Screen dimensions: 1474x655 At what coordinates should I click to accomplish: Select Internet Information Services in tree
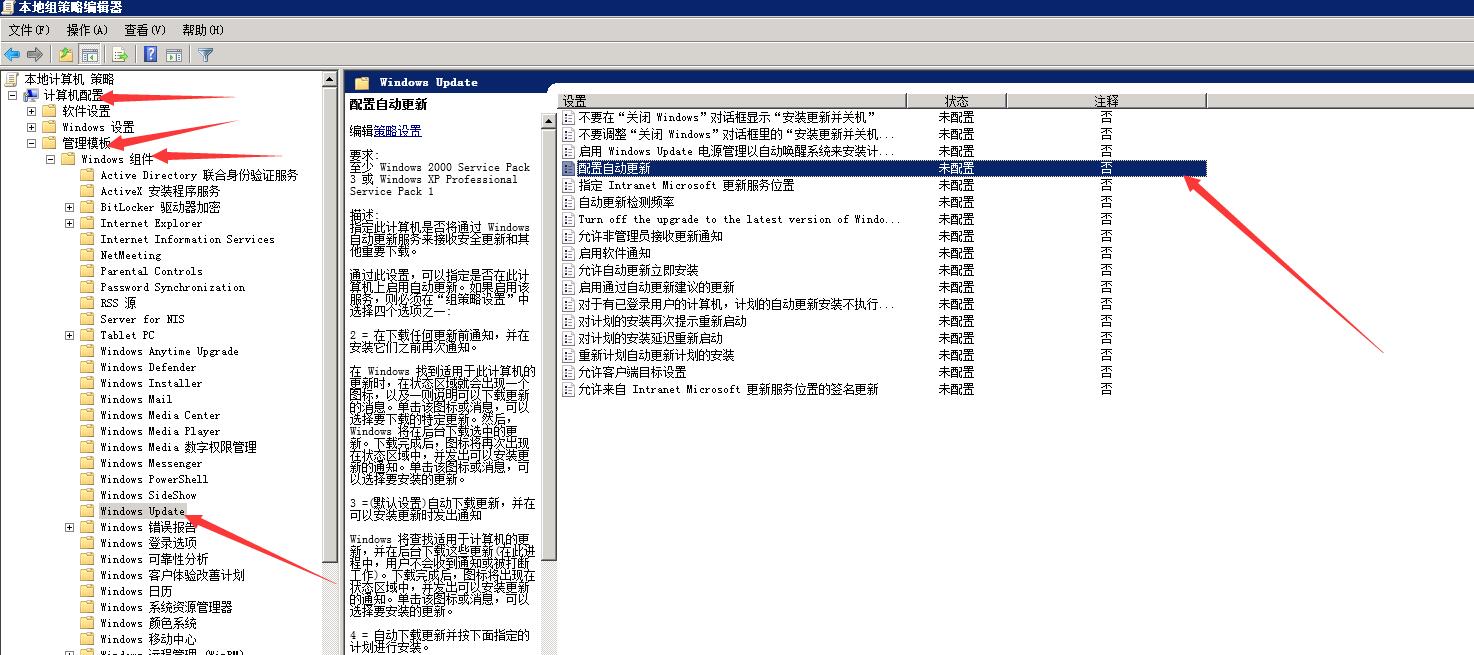tap(187, 239)
